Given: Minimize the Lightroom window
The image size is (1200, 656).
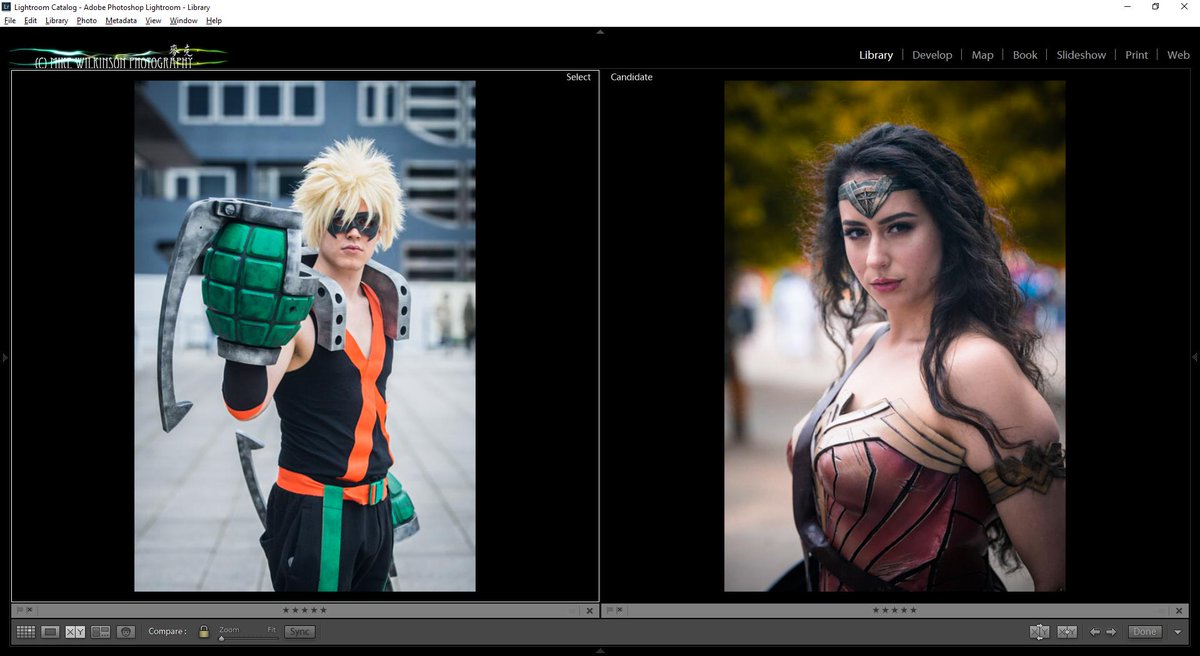Looking at the screenshot, I should pos(1127,7).
